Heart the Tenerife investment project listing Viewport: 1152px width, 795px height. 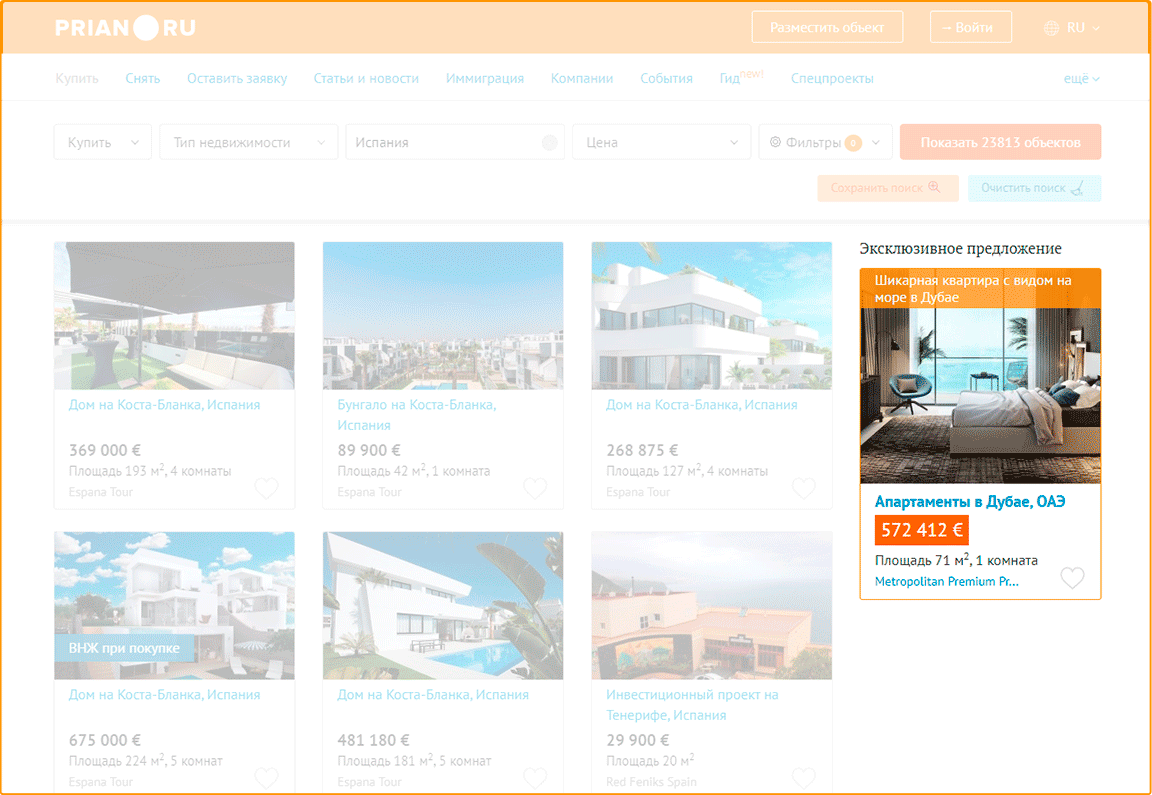pyautogui.click(x=803, y=777)
